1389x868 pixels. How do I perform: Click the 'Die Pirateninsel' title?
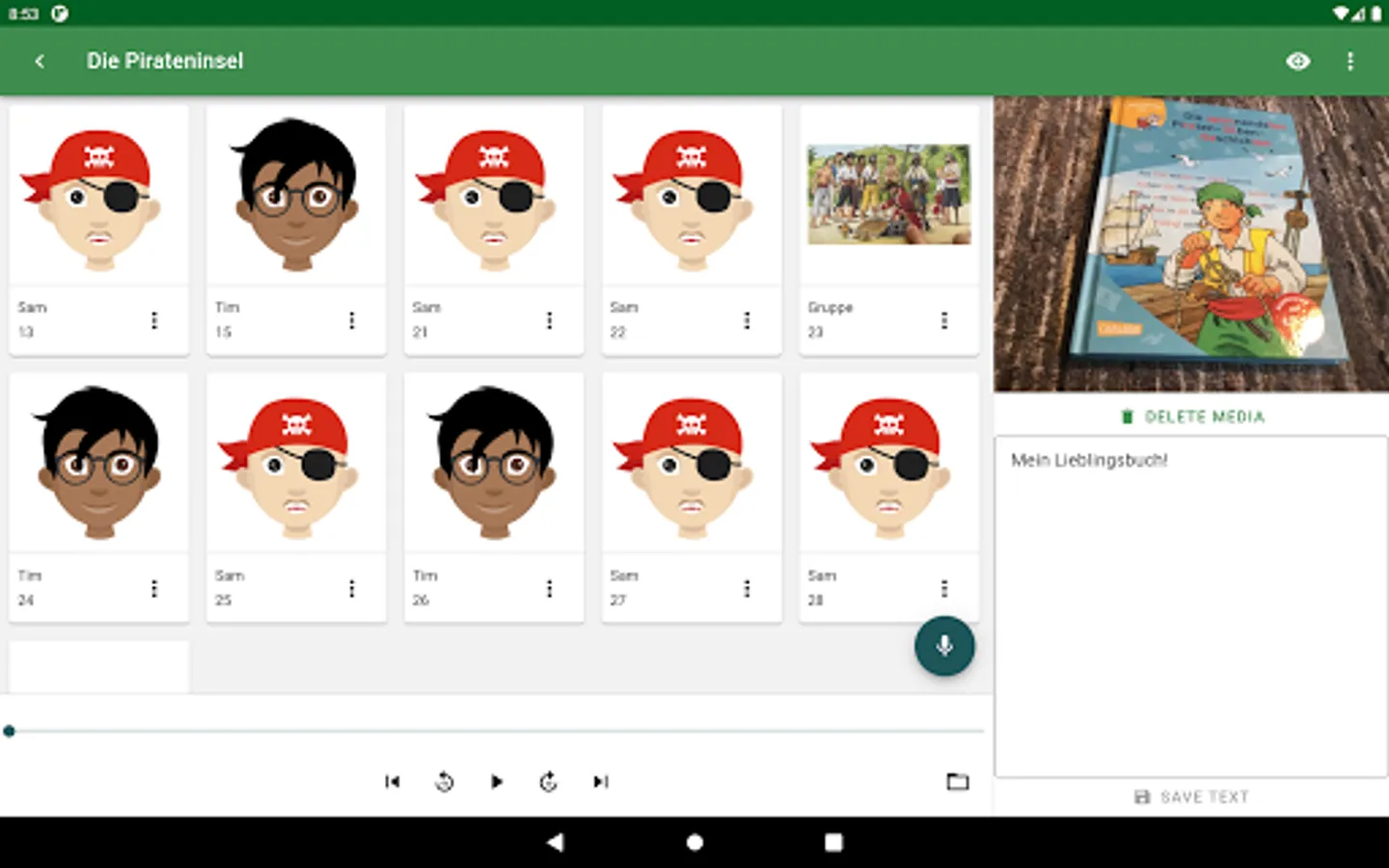[165, 61]
